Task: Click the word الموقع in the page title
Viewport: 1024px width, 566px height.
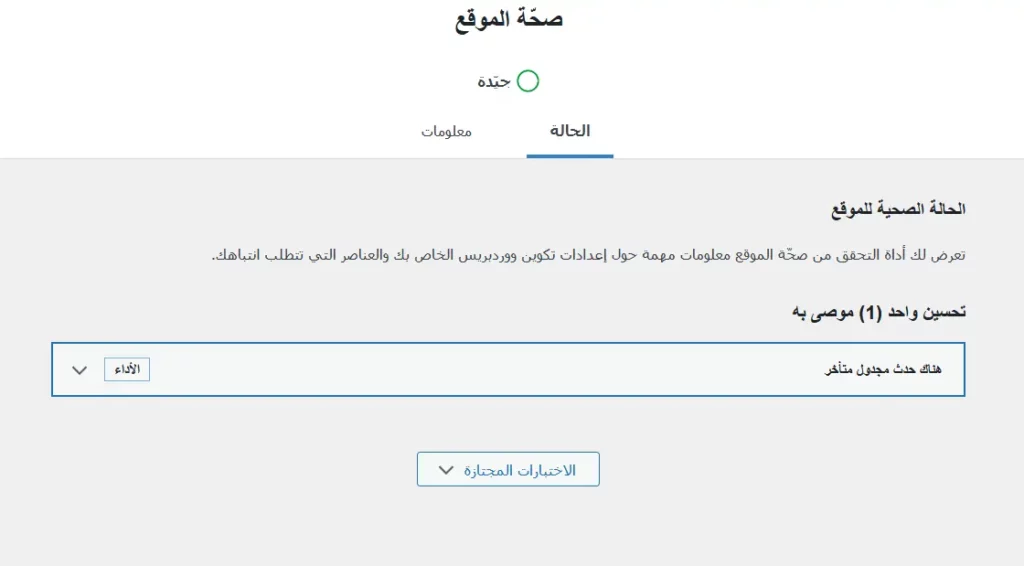Action: [482, 20]
